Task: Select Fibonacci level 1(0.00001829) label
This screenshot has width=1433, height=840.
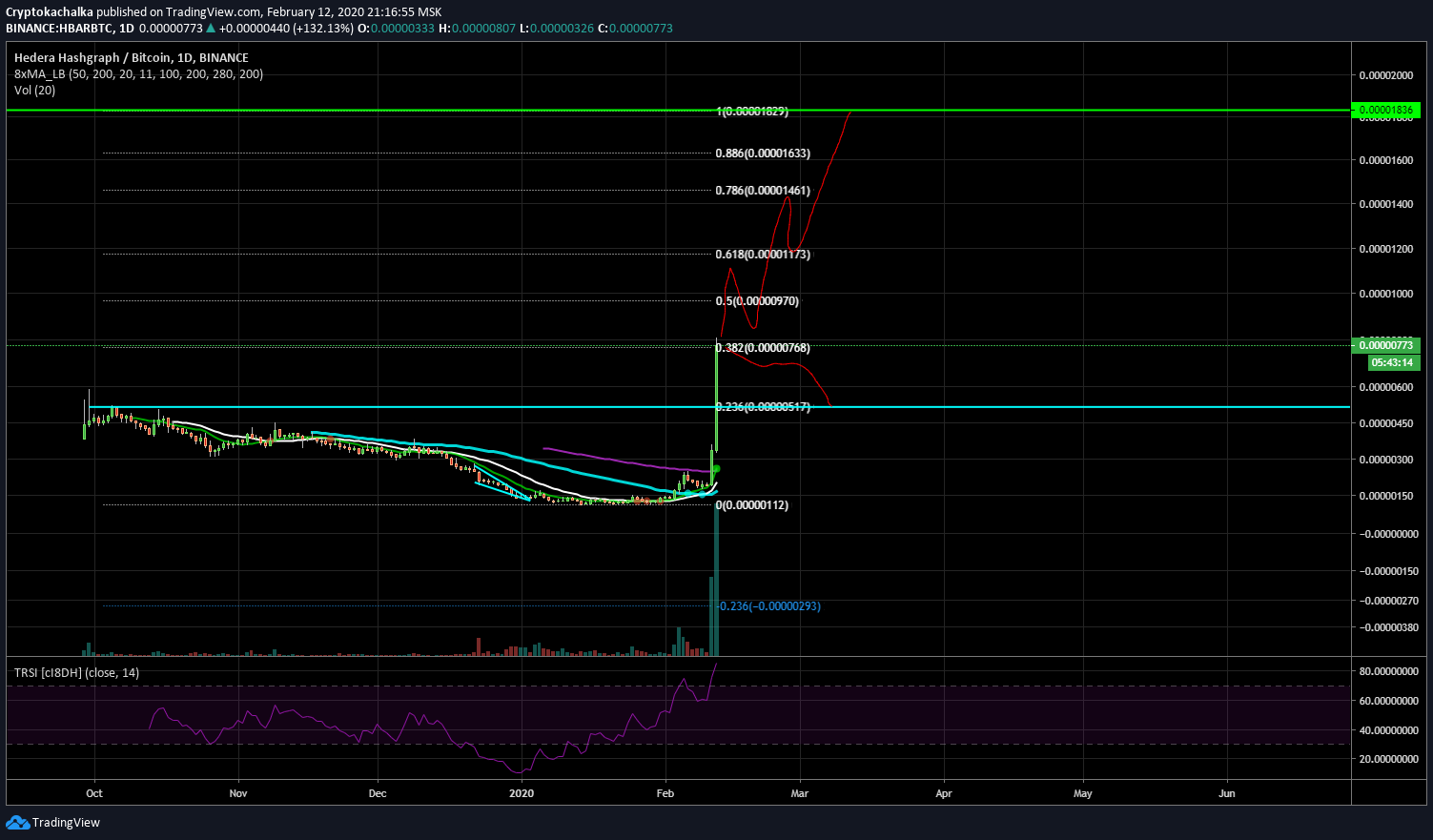Action: (x=752, y=112)
